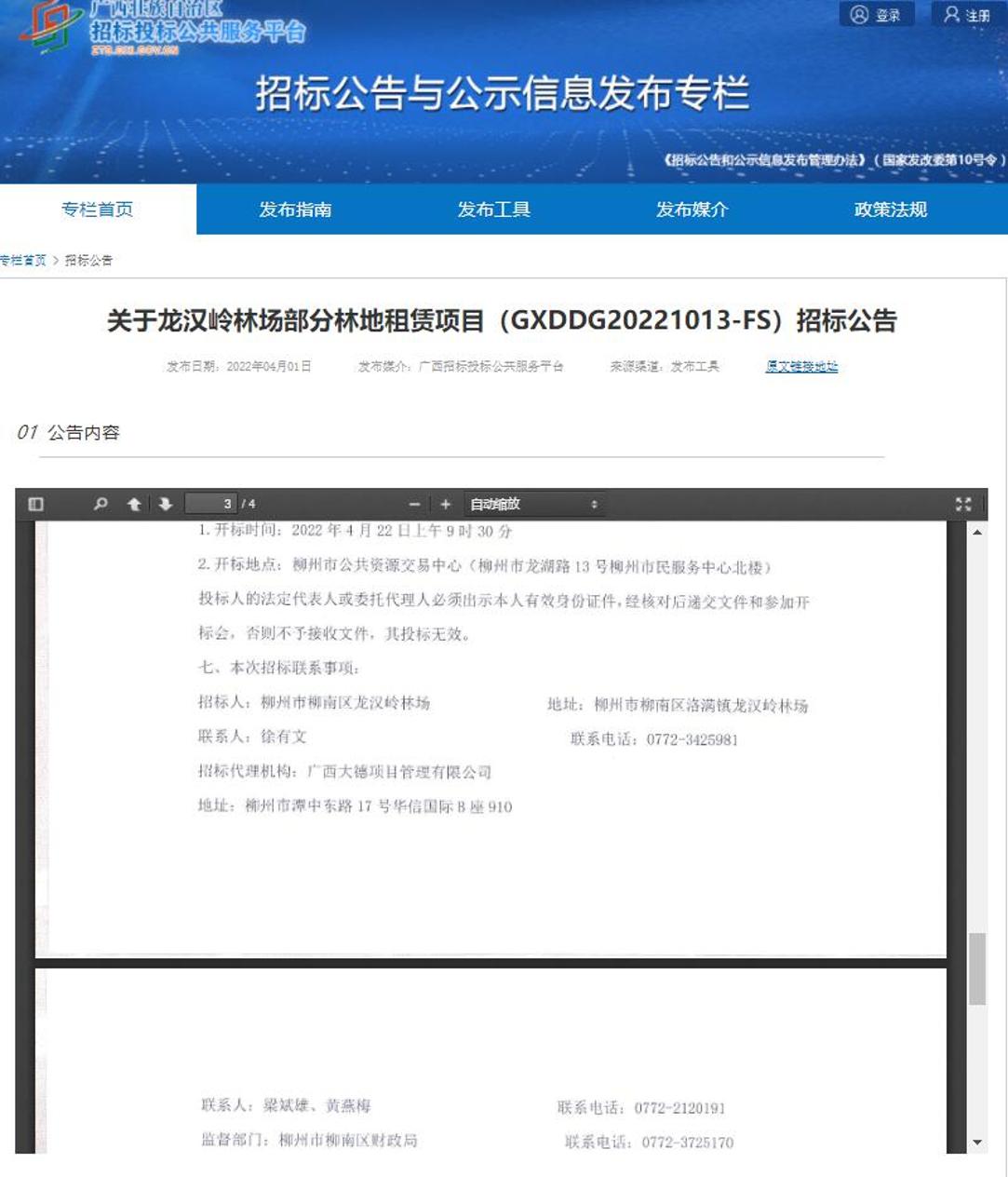Zoom in the PDF document
This screenshot has height=1177, width=1008.
[446, 504]
